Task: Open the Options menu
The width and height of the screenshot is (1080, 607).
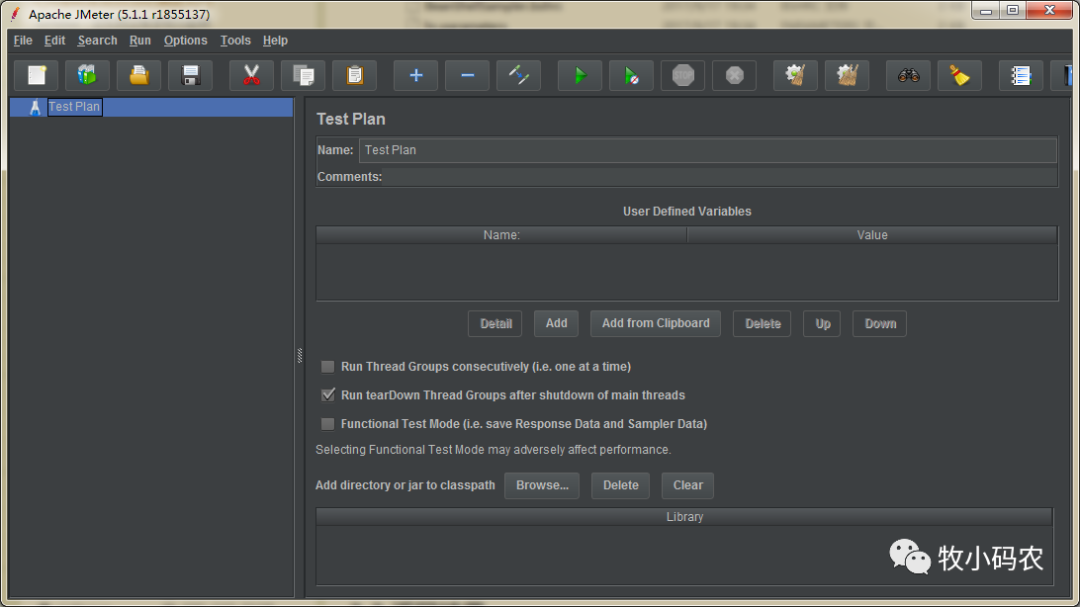Action: (x=185, y=40)
